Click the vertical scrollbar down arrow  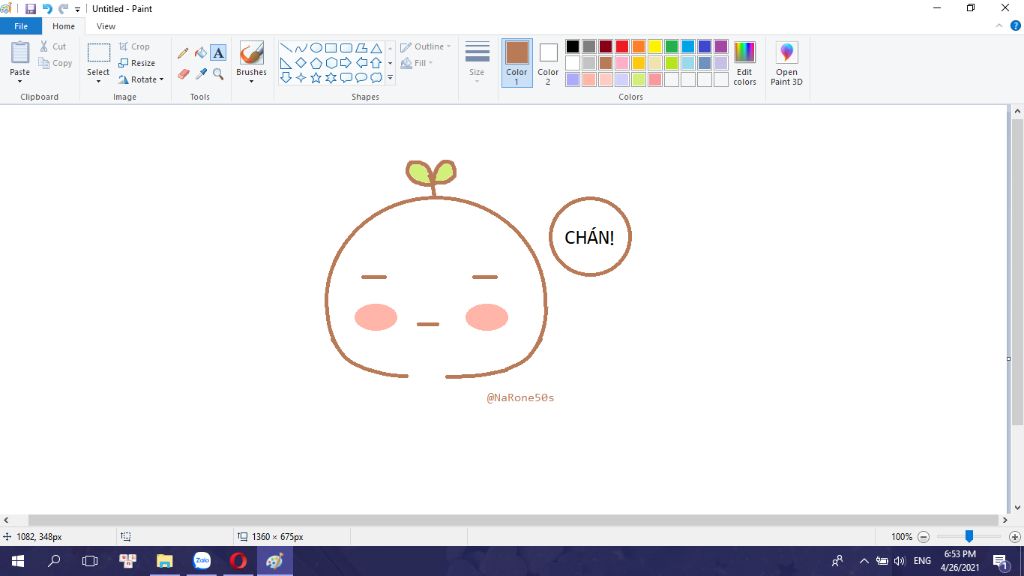click(1017, 507)
